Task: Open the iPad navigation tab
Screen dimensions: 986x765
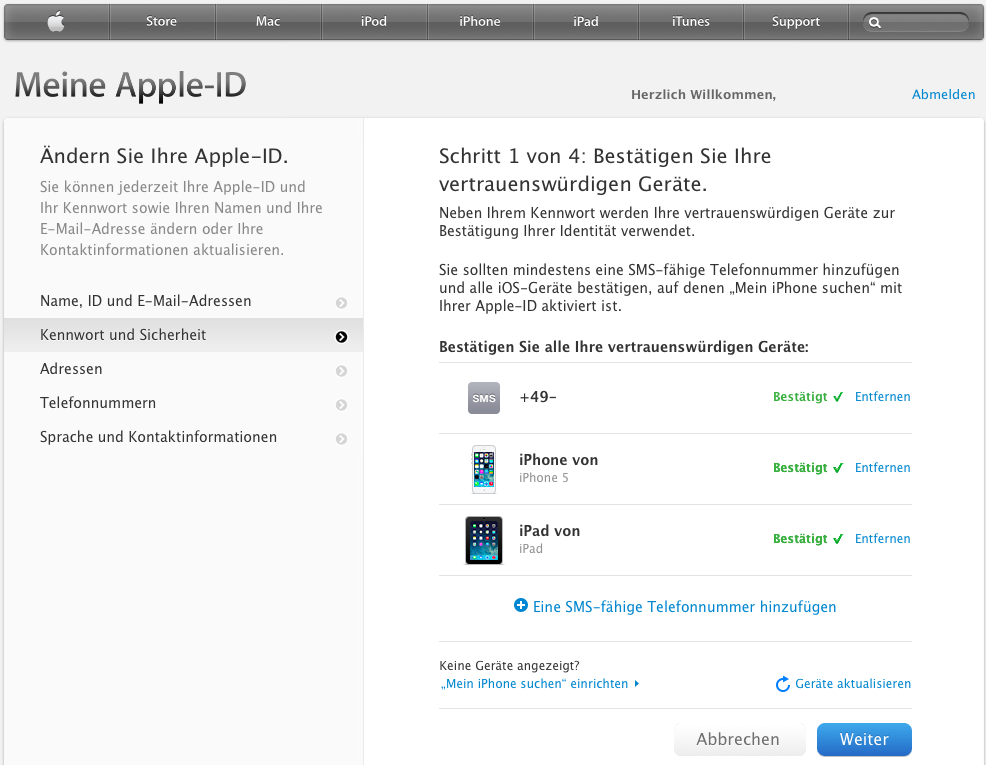Action: click(x=585, y=21)
